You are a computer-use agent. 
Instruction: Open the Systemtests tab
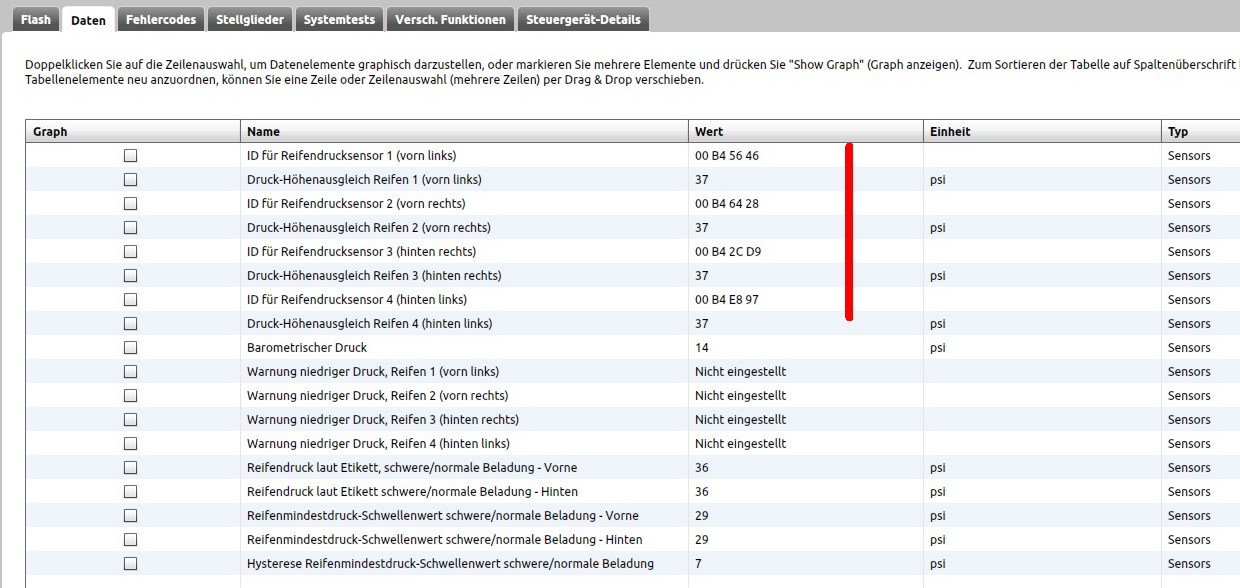click(340, 20)
